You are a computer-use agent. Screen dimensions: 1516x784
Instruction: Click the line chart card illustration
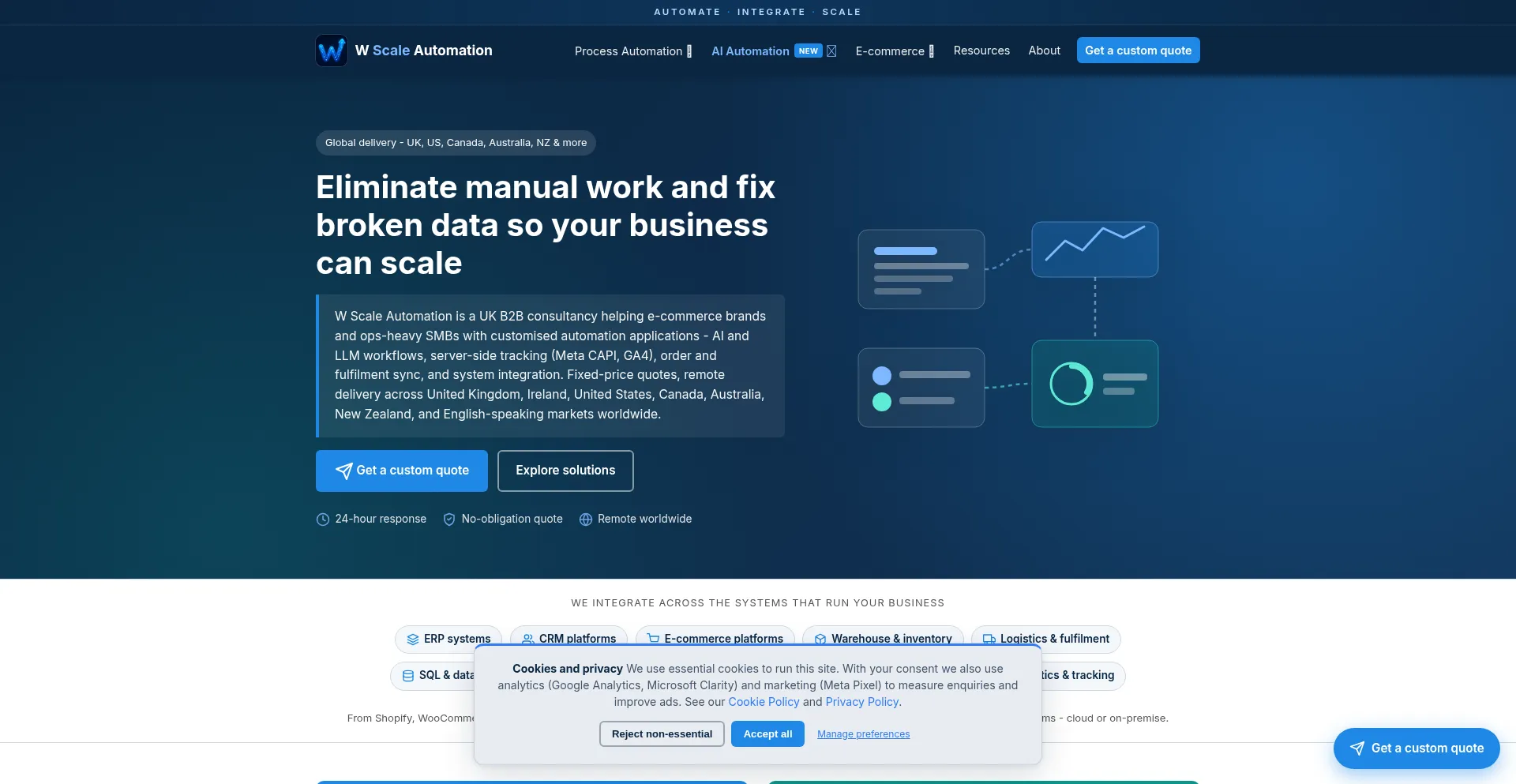[1095, 249]
